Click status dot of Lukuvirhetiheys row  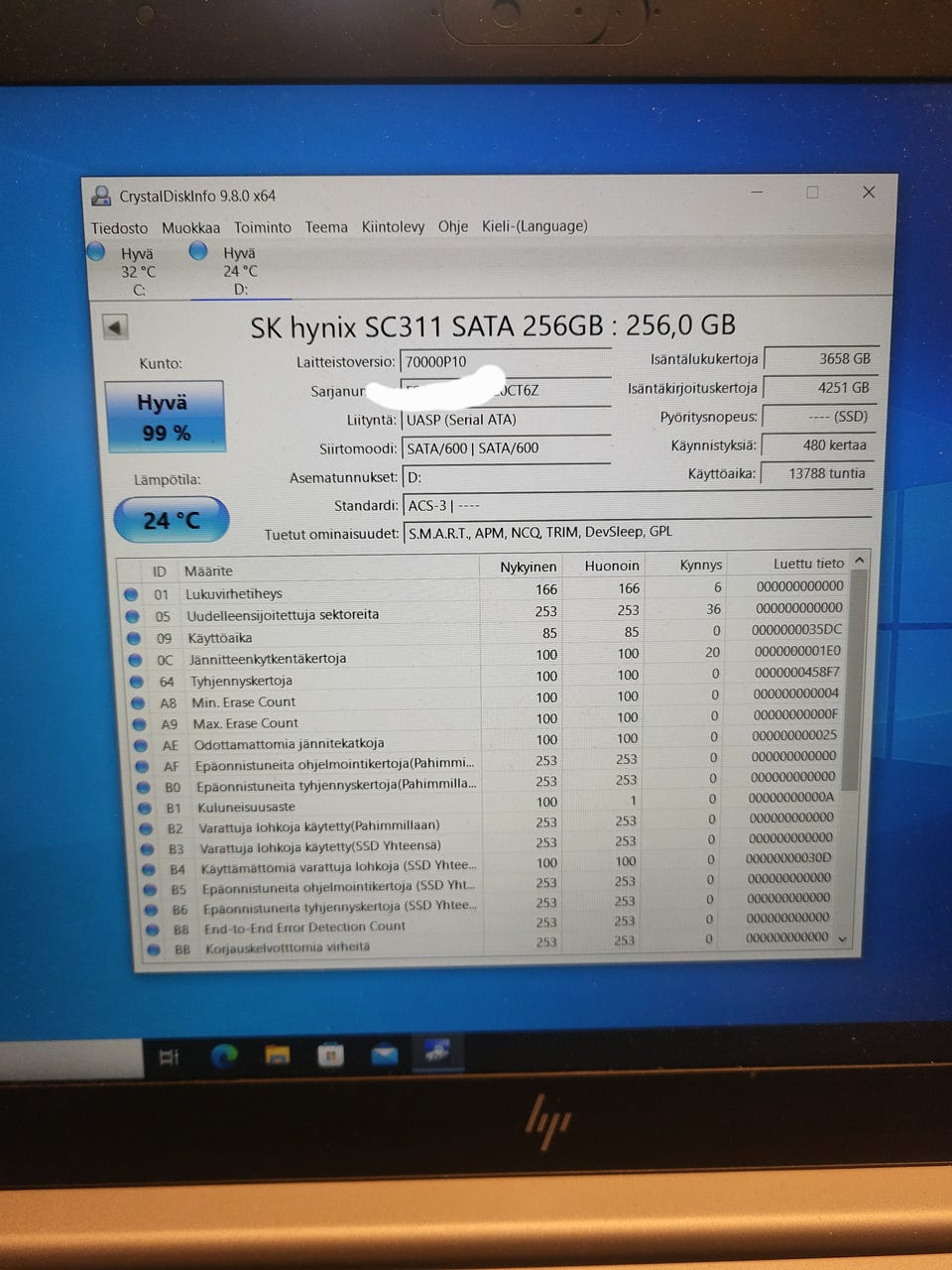tap(131, 594)
